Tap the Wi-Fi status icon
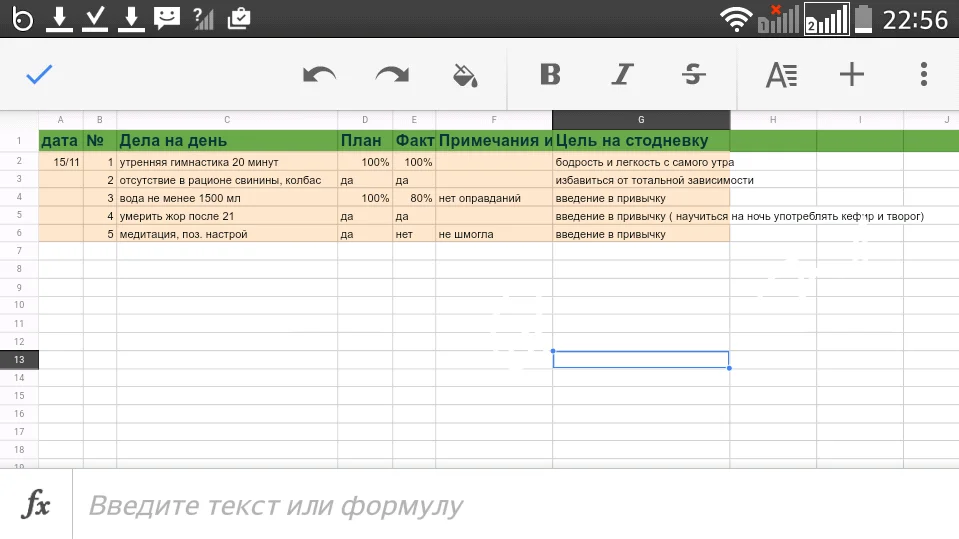 pyautogui.click(x=736, y=19)
